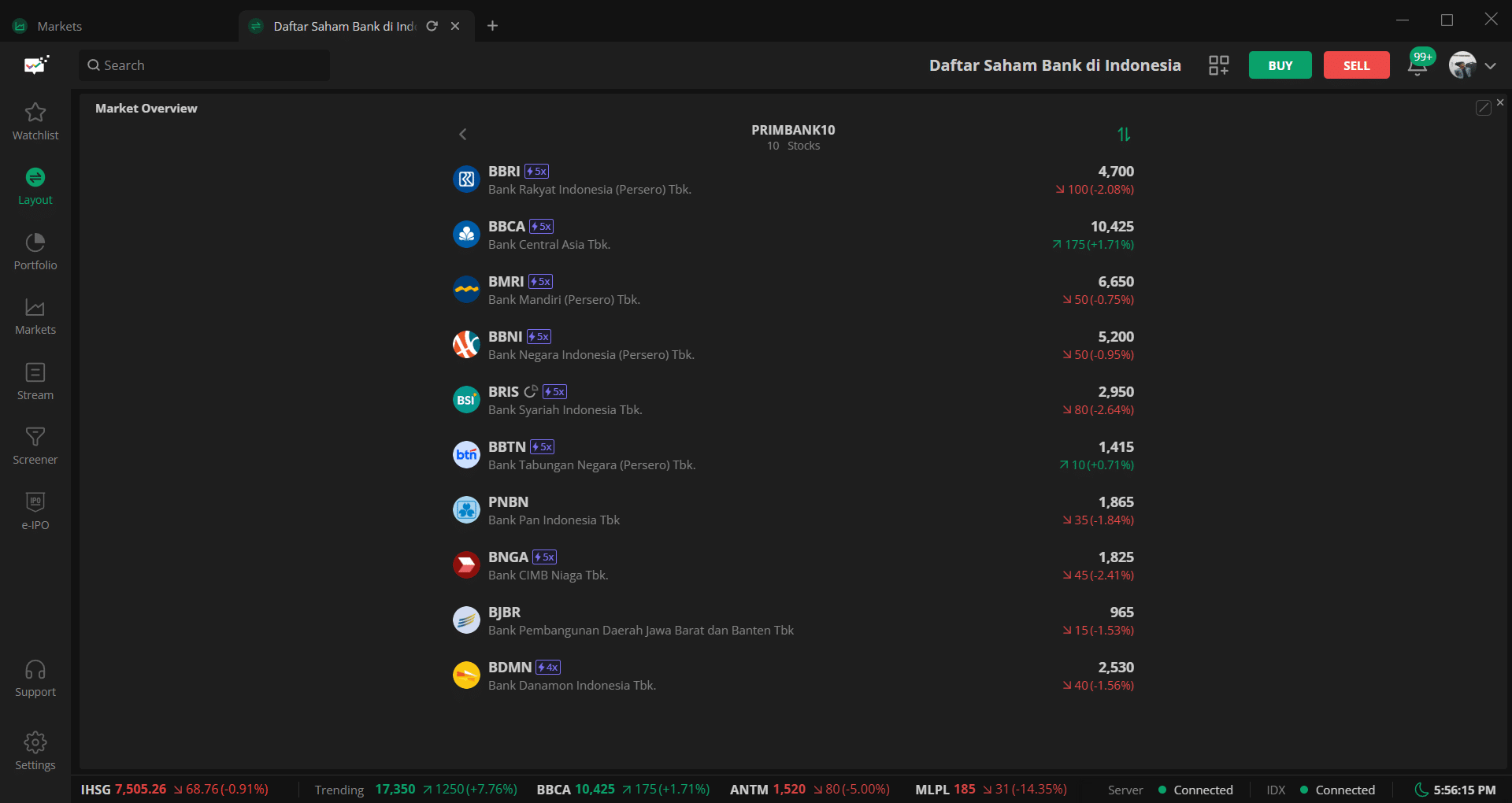Reload the Daftar Saham Bank tab
The width and height of the screenshot is (1512, 803).
[x=432, y=26]
